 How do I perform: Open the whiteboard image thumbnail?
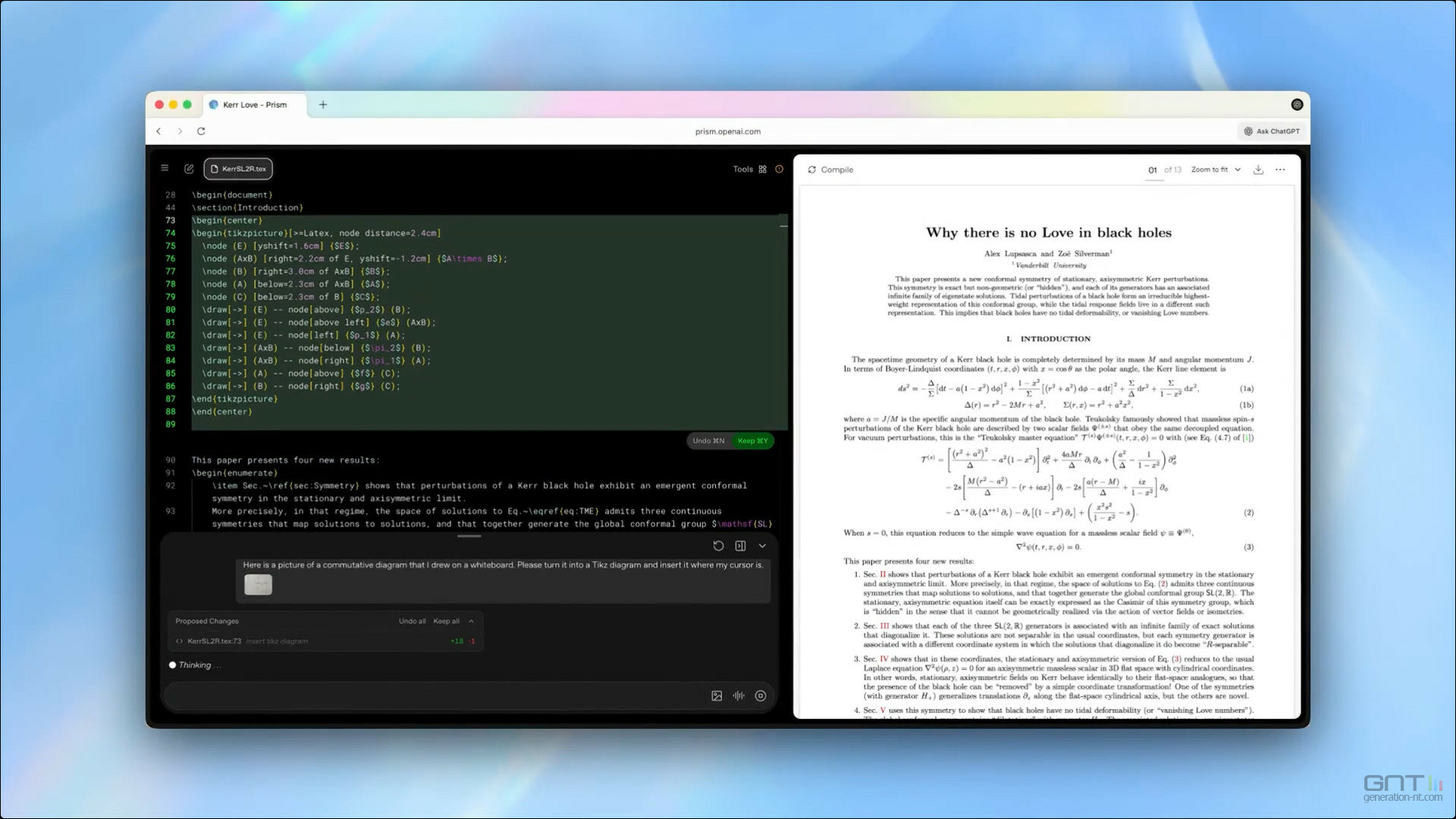click(258, 584)
